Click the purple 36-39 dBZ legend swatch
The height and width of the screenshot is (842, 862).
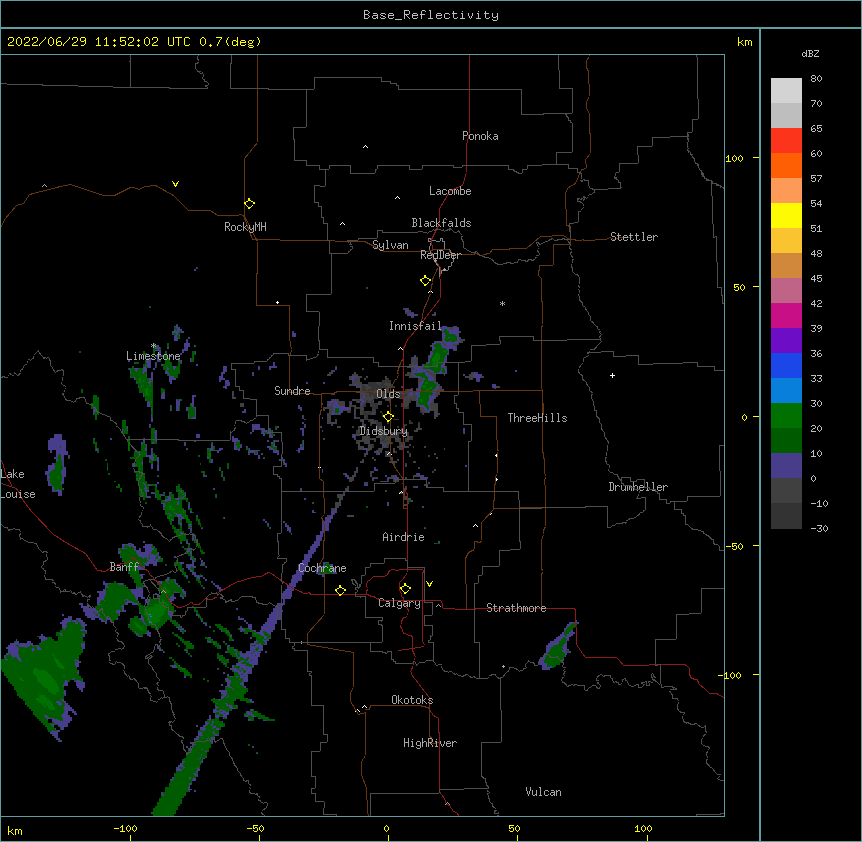(x=786, y=340)
